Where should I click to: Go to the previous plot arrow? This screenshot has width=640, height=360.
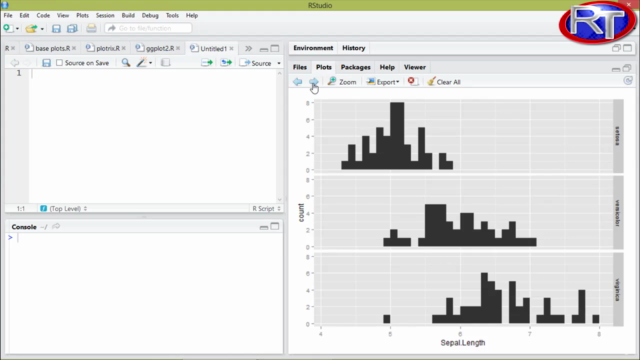click(298, 82)
